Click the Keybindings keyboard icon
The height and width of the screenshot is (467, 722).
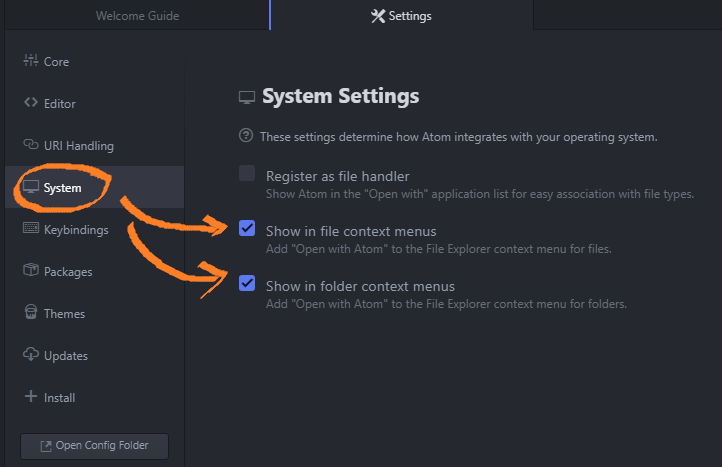click(31, 228)
